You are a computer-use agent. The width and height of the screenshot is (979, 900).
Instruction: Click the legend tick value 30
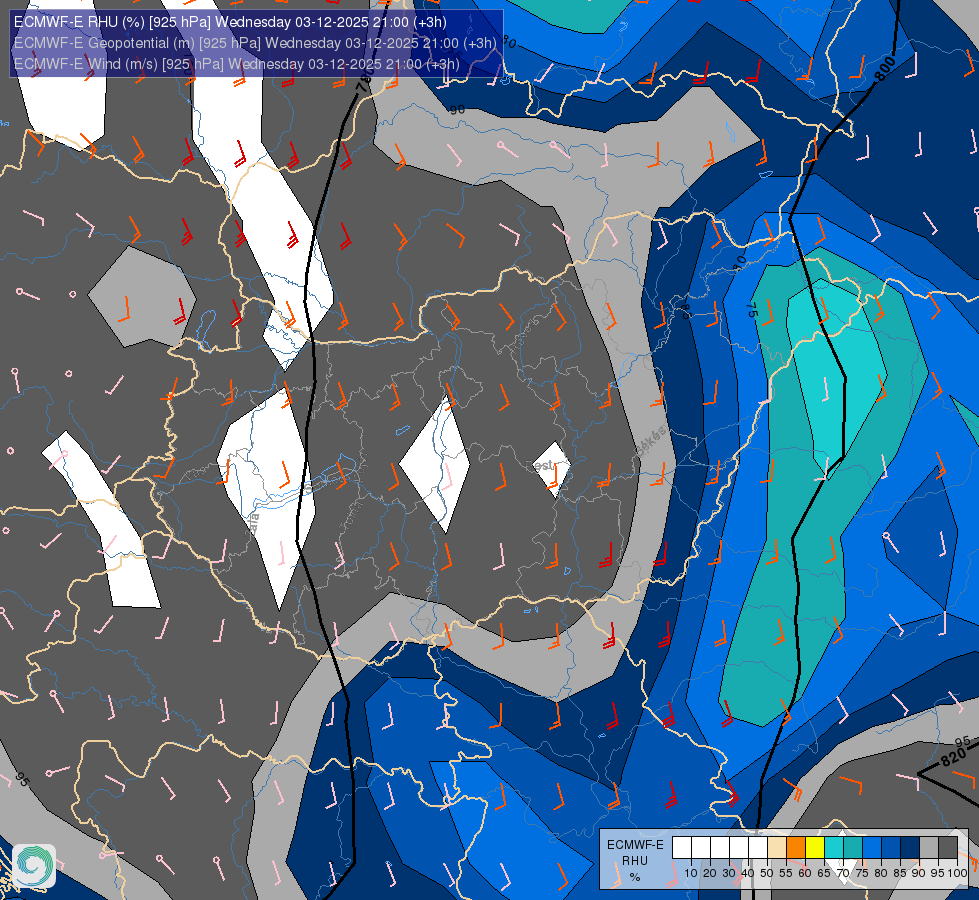[729, 873]
